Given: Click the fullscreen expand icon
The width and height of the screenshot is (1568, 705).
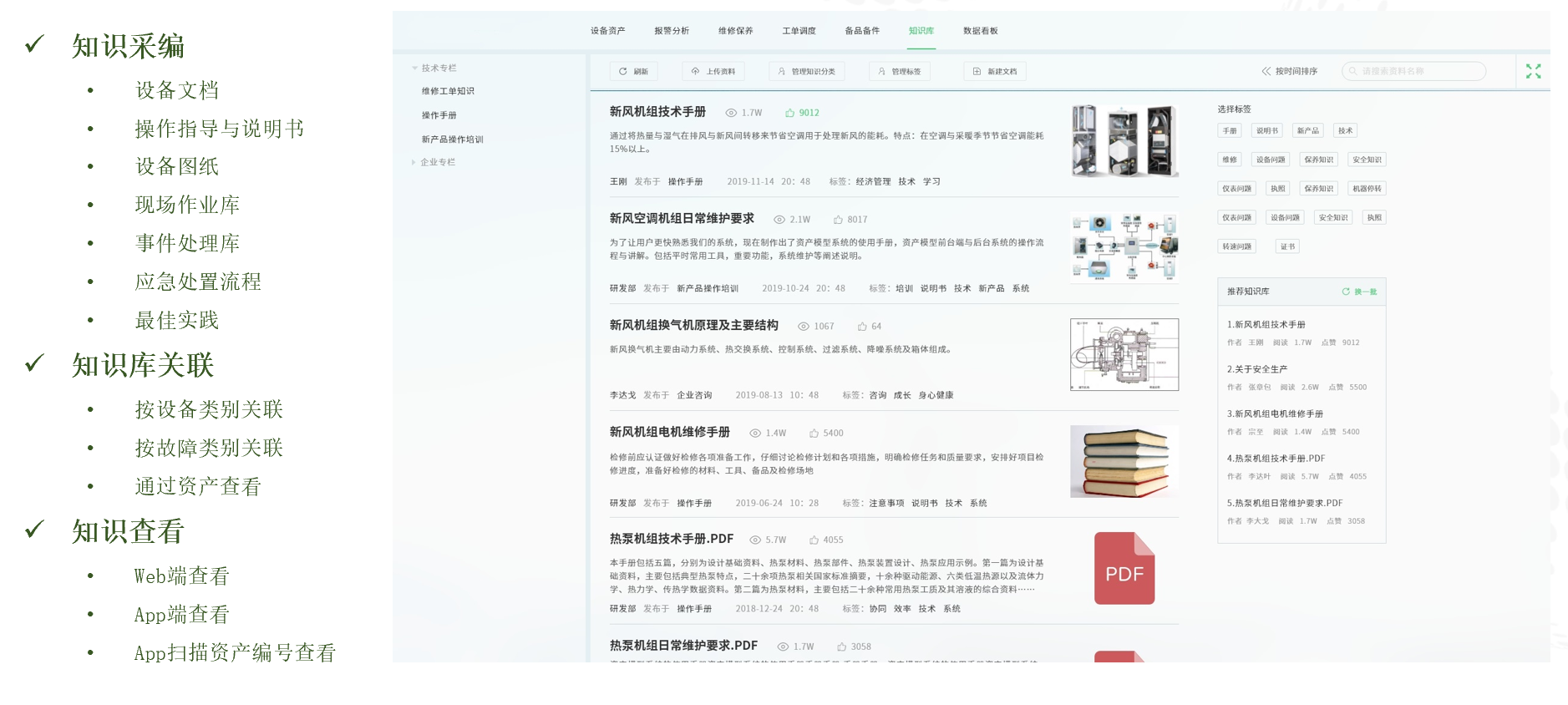Looking at the screenshot, I should pos(1533,72).
